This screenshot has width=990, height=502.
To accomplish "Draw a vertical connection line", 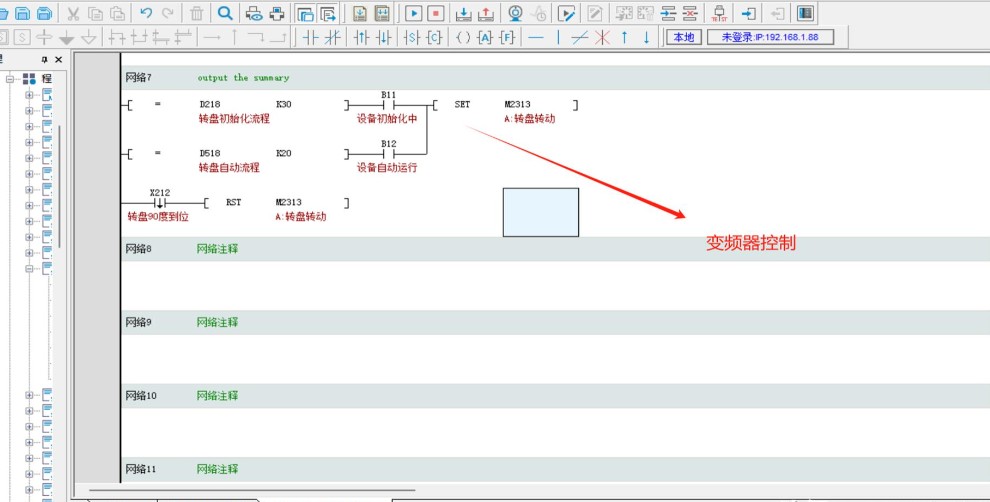I will [x=558, y=37].
